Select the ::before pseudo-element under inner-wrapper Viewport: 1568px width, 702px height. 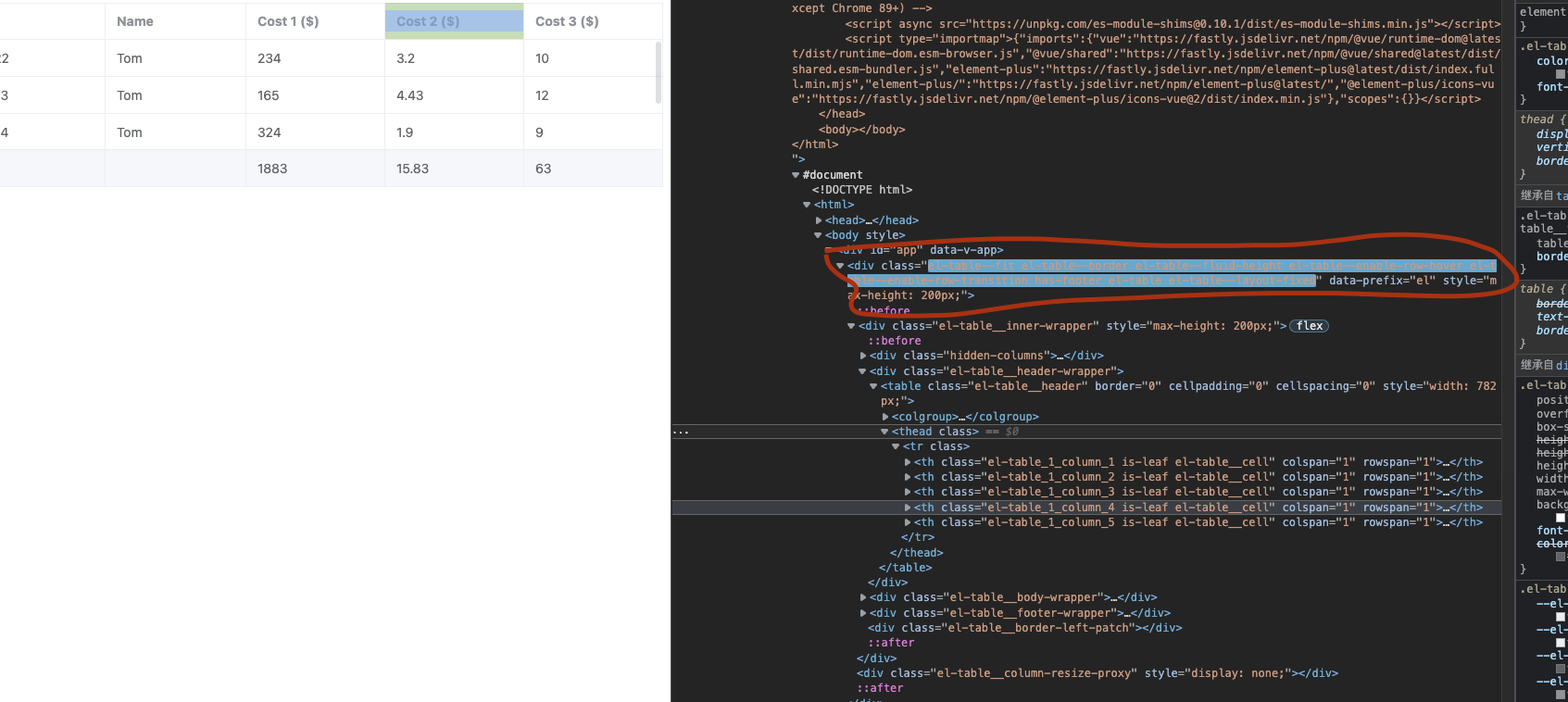coord(895,341)
